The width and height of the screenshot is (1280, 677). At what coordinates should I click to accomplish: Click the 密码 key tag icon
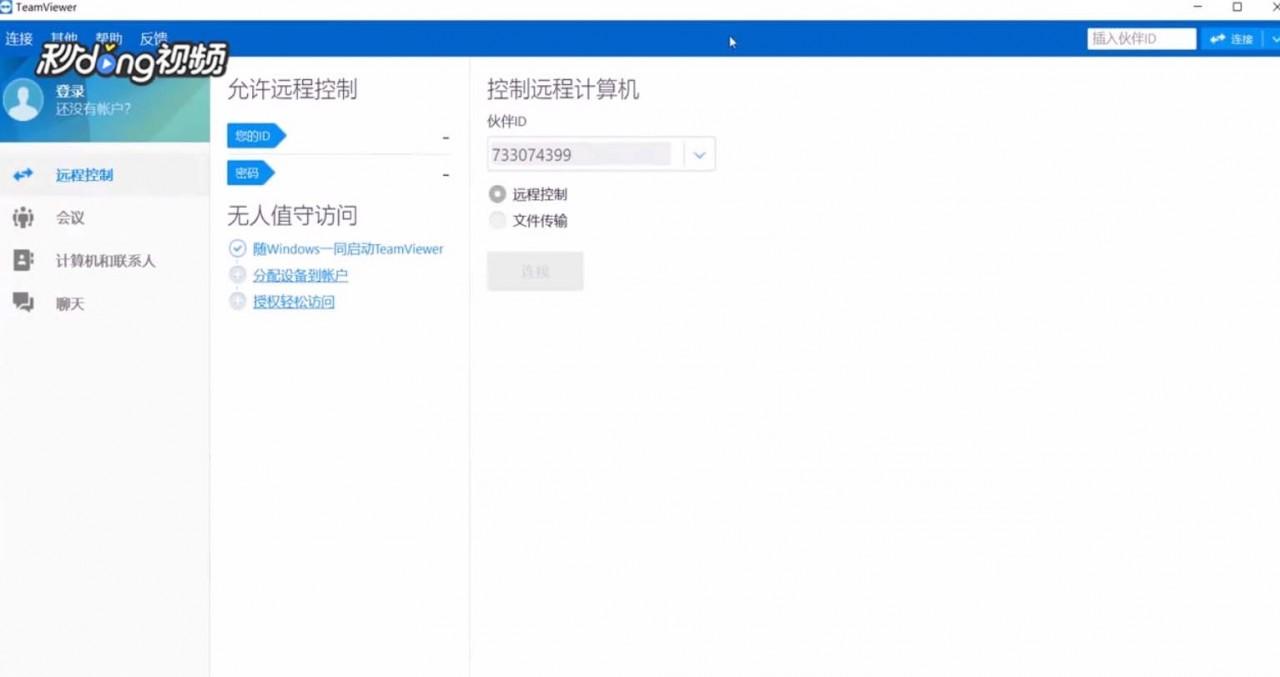250,172
